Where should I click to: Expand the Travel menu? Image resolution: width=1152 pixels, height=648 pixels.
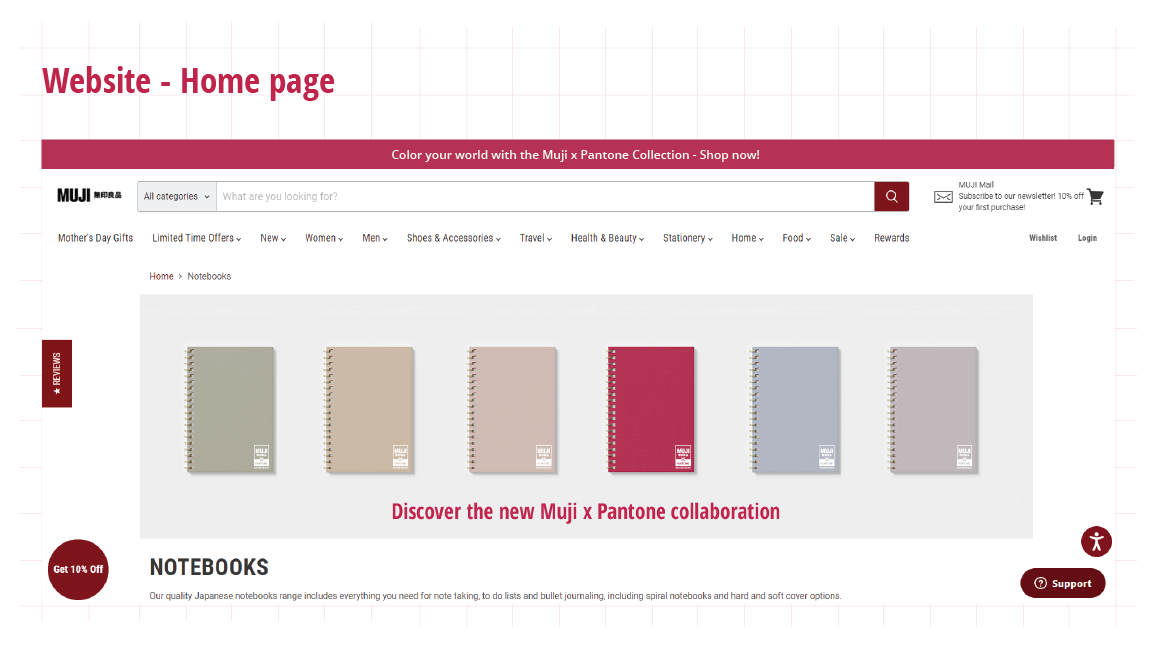[536, 238]
